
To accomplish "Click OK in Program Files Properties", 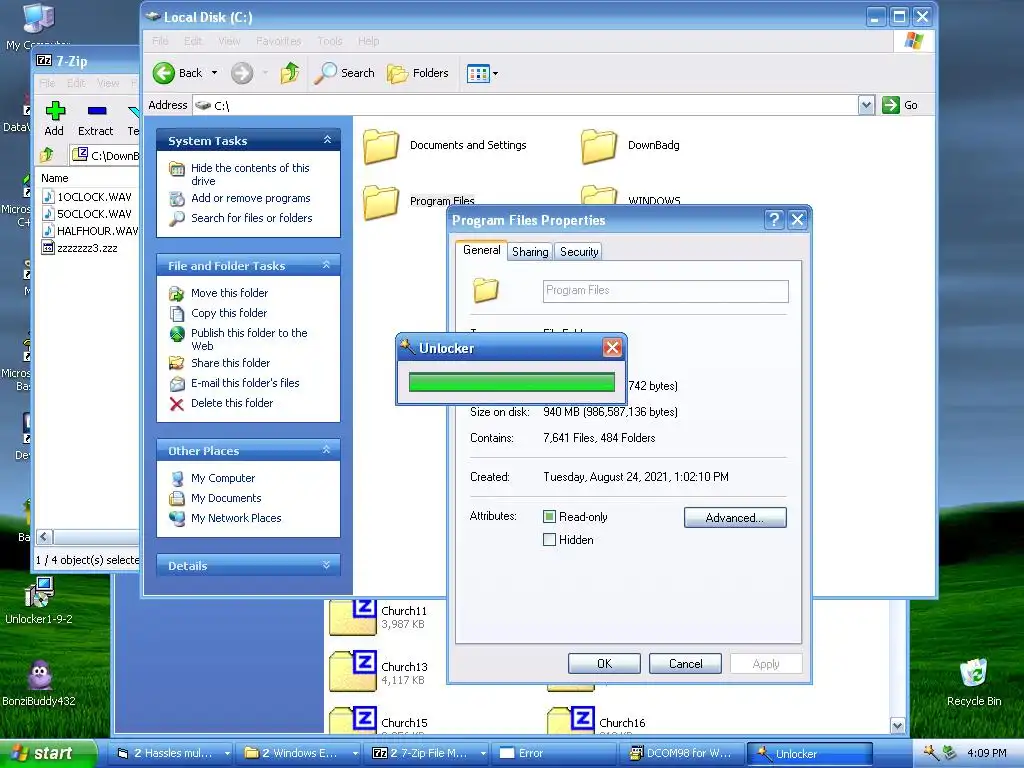I will click(x=604, y=664).
